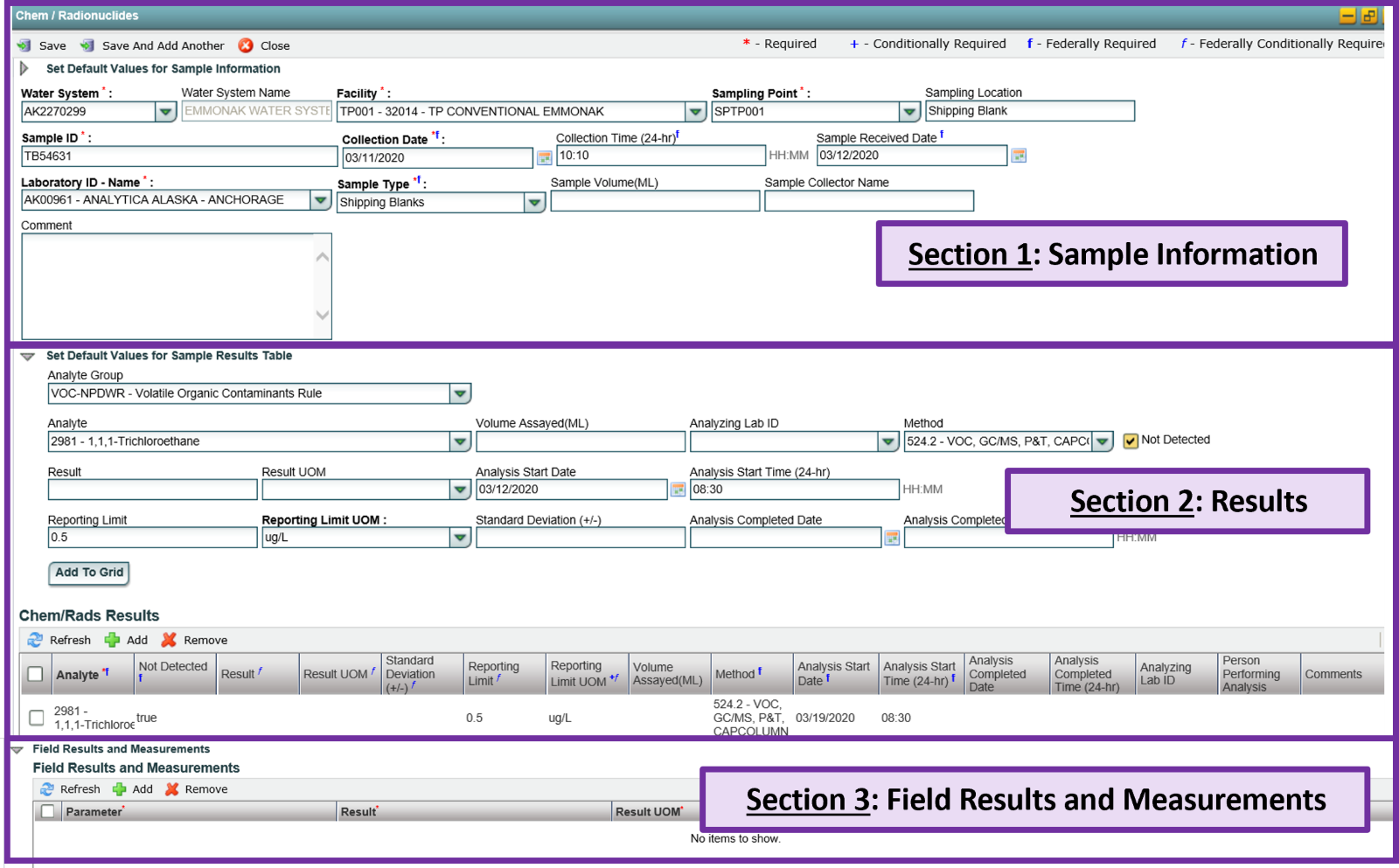Remove a row from Chem/Rads Results
The width and height of the screenshot is (1399, 868).
pyautogui.click(x=169, y=640)
